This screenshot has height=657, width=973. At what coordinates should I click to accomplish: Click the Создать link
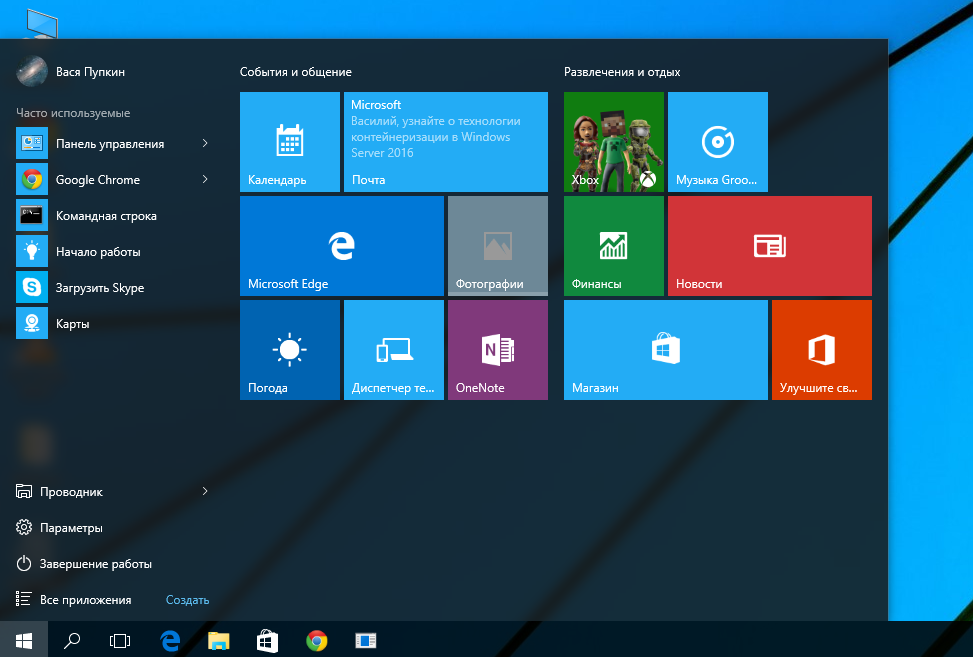(x=187, y=600)
